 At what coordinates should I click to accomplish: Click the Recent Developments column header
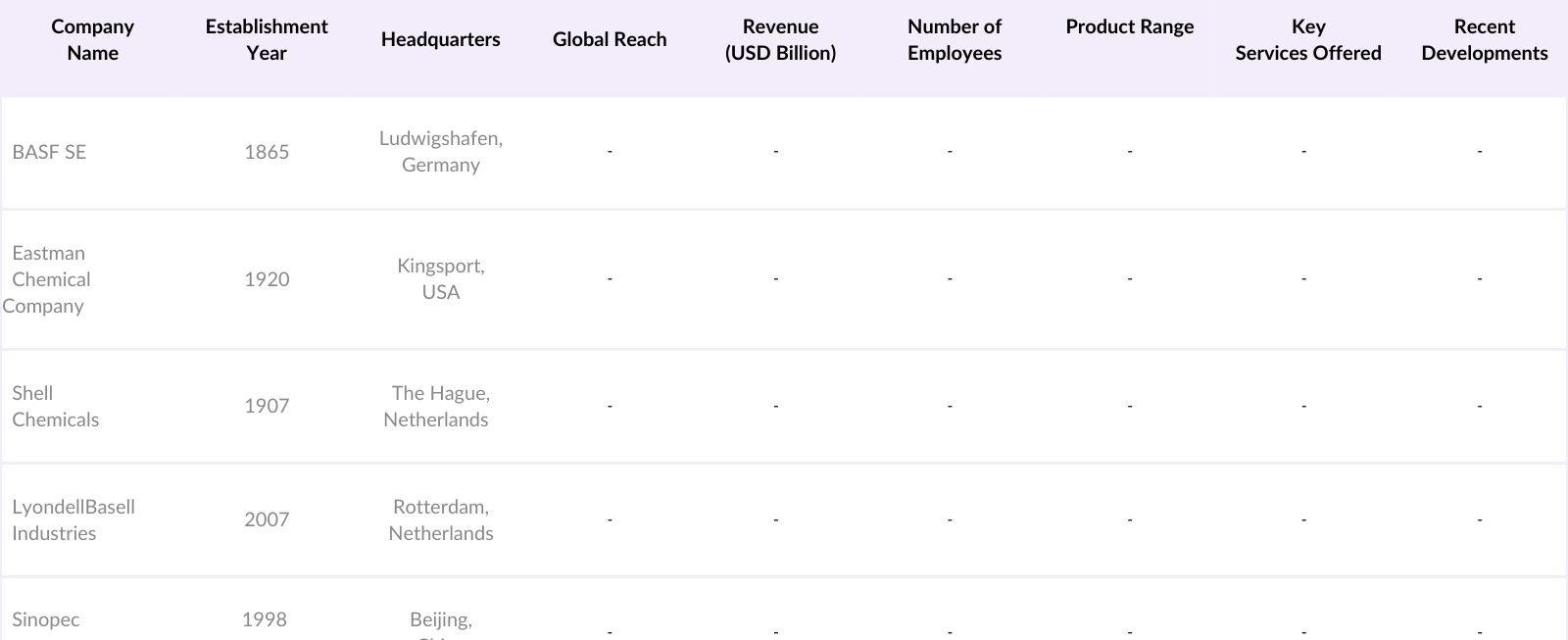coord(1485,40)
